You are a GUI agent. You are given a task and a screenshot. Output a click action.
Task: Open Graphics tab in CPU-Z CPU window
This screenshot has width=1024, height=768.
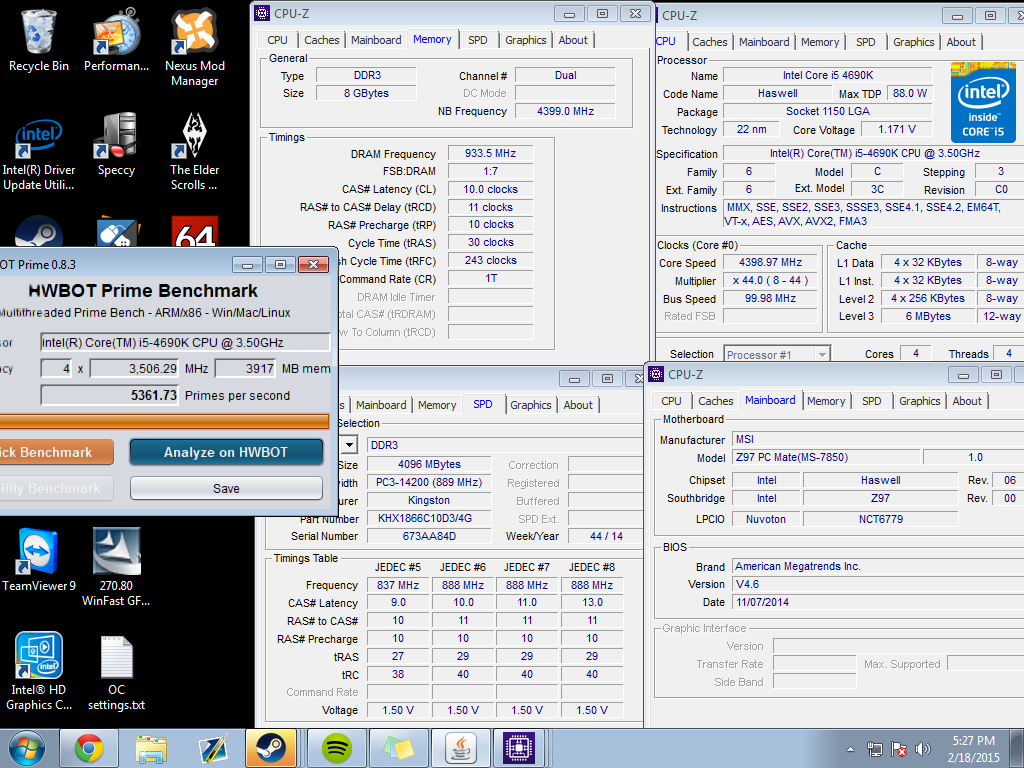pos(914,42)
